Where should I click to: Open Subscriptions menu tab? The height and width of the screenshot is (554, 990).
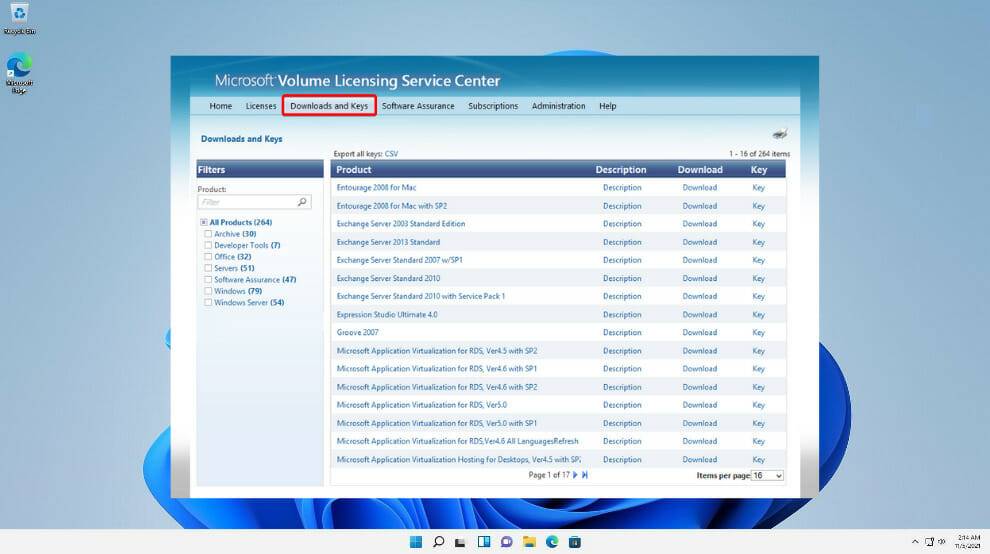(x=493, y=106)
